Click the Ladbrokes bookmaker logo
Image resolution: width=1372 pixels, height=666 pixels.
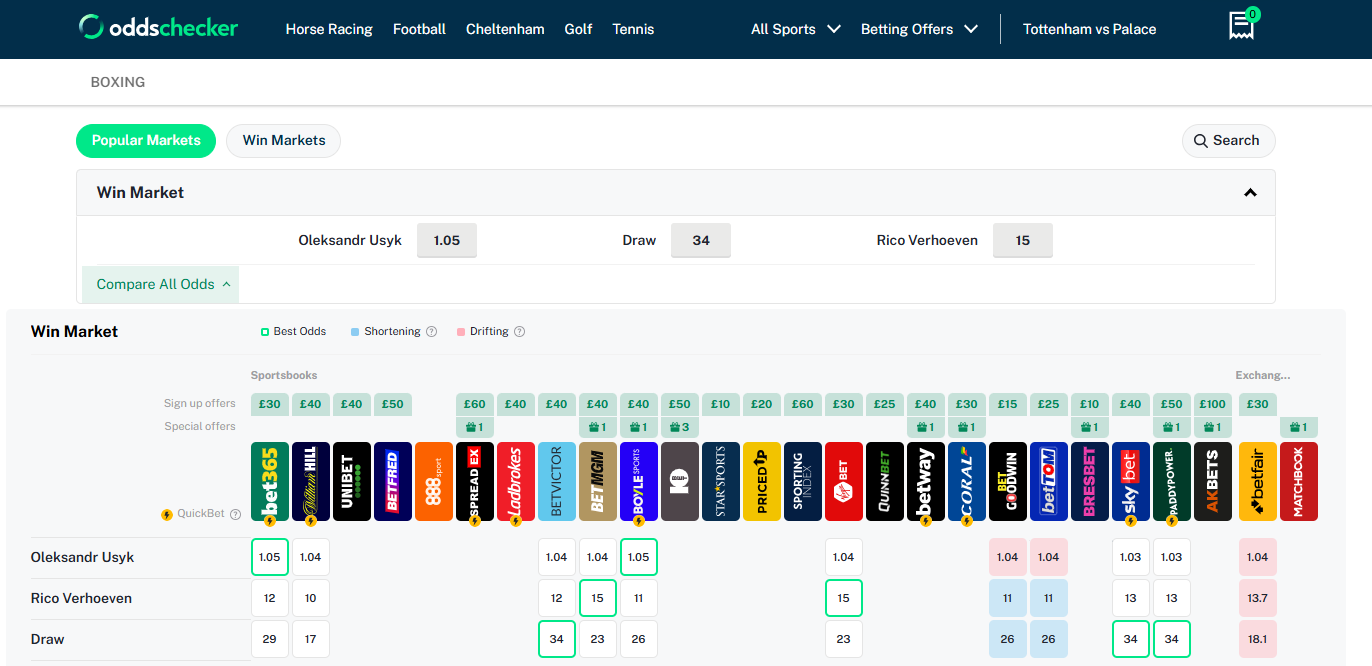[515, 481]
